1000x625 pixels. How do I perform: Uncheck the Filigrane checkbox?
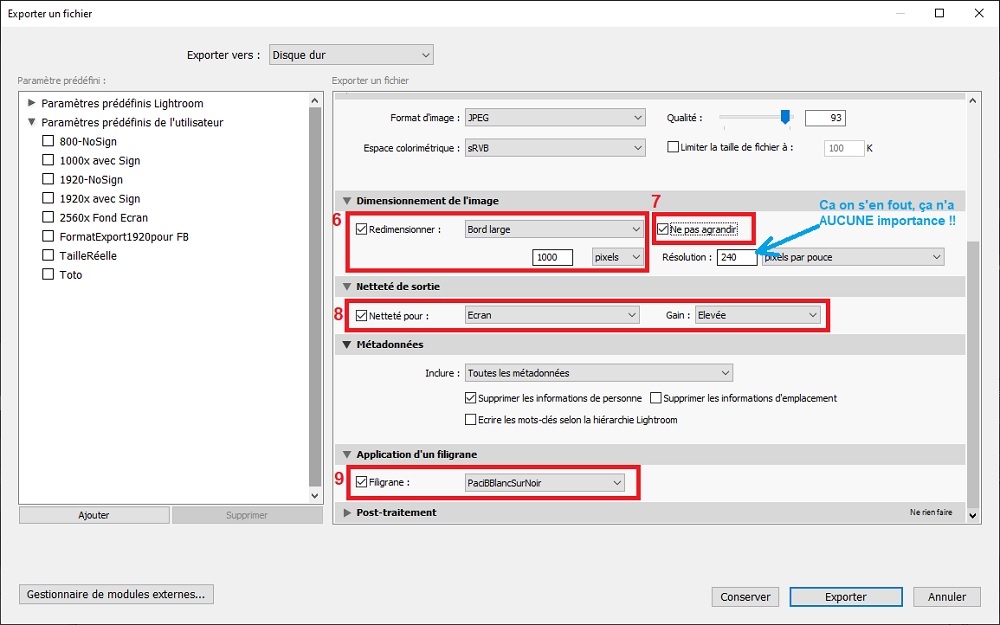[362, 482]
